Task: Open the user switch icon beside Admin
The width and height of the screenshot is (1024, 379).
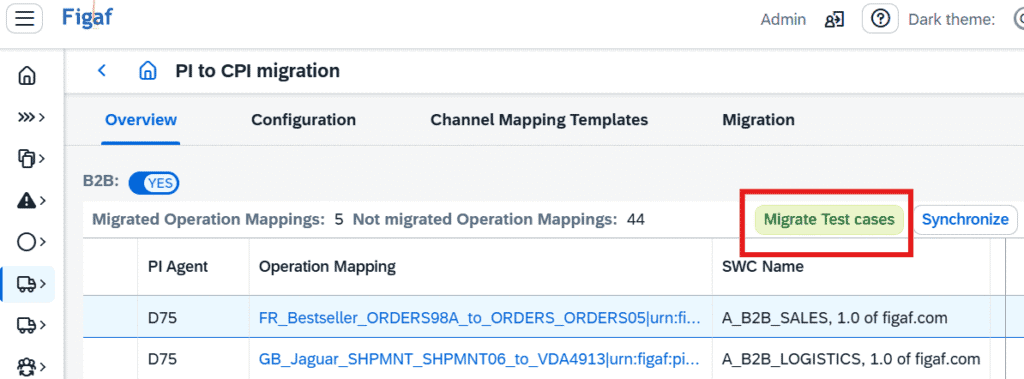Action: click(834, 20)
